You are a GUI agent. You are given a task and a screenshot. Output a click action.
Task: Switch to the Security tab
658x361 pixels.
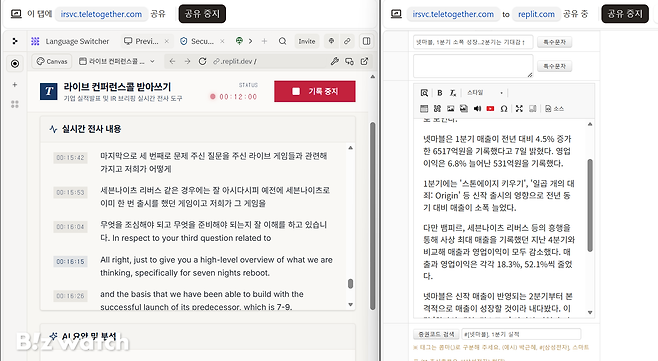[x=197, y=41]
